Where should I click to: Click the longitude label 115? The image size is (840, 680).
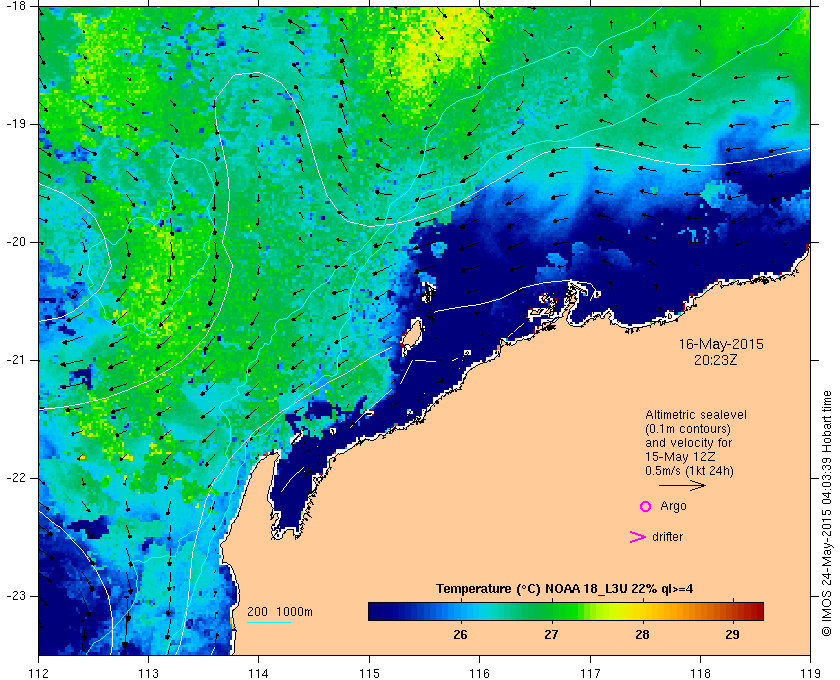click(369, 672)
